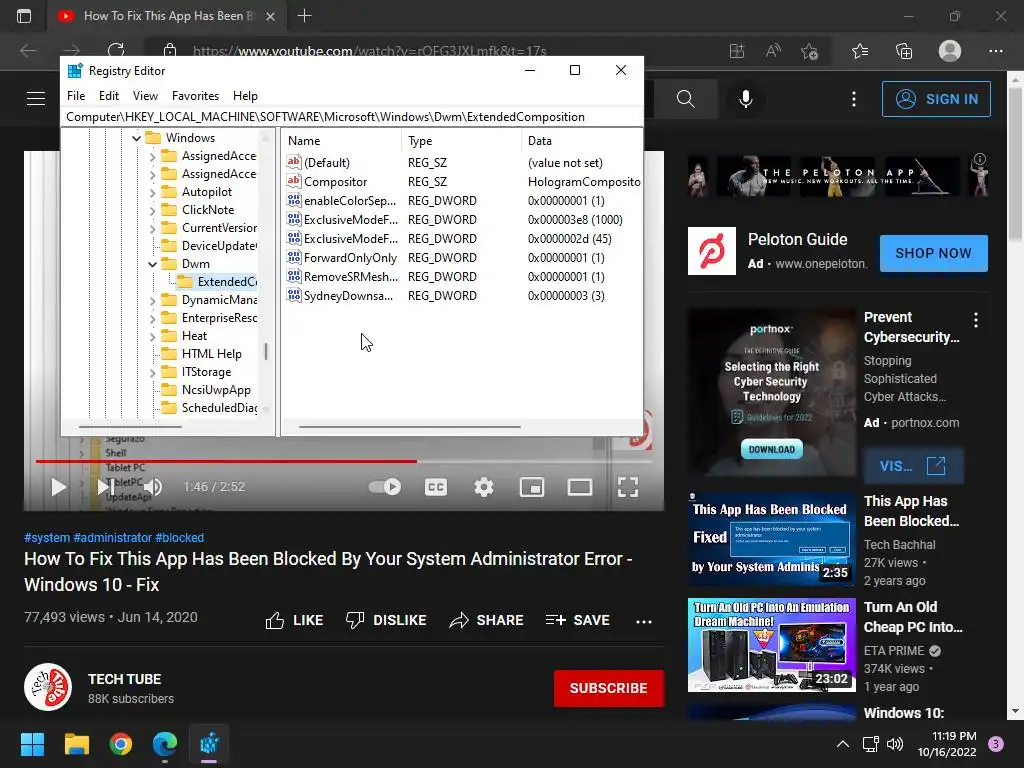Expand the ClickNote registry key

click(152, 210)
